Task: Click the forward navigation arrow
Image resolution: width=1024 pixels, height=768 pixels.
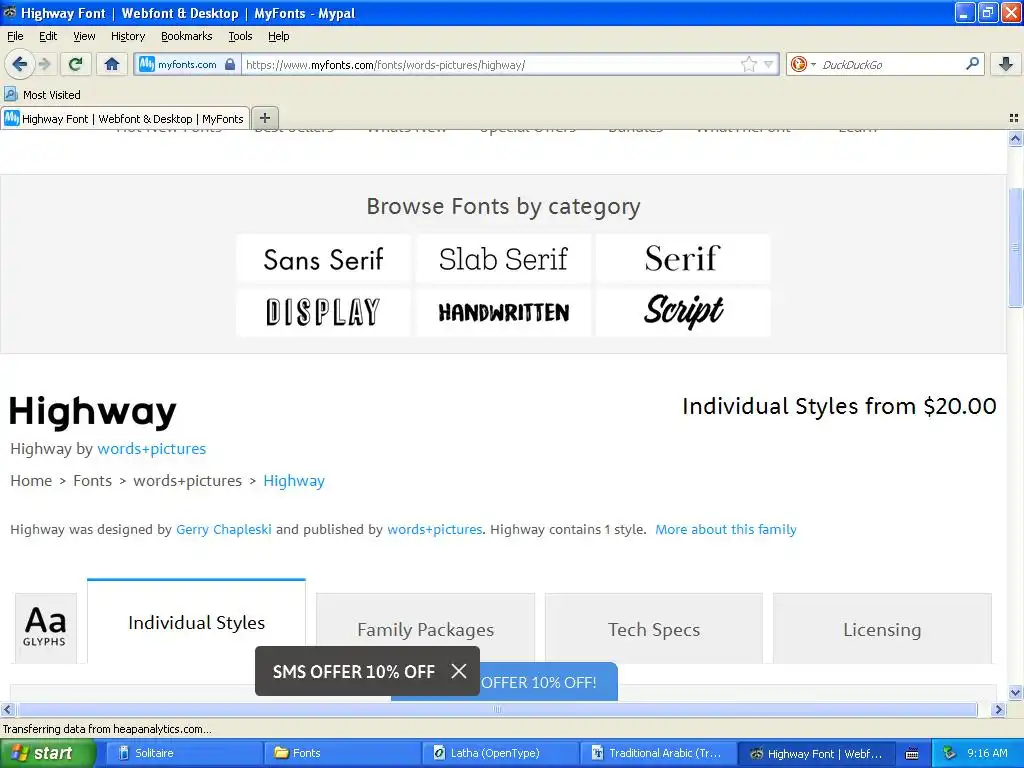Action: pyautogui.click(x=44, y=64)
